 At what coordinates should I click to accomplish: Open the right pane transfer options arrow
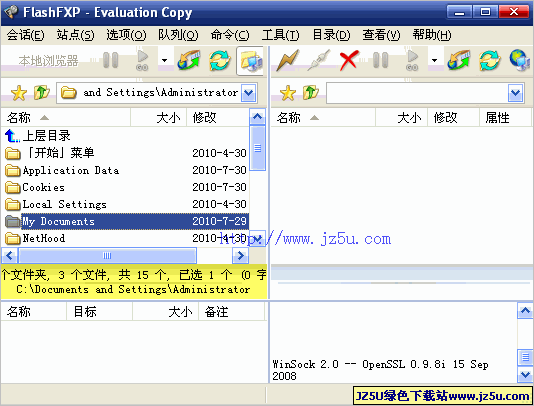[x=434, y=61]
